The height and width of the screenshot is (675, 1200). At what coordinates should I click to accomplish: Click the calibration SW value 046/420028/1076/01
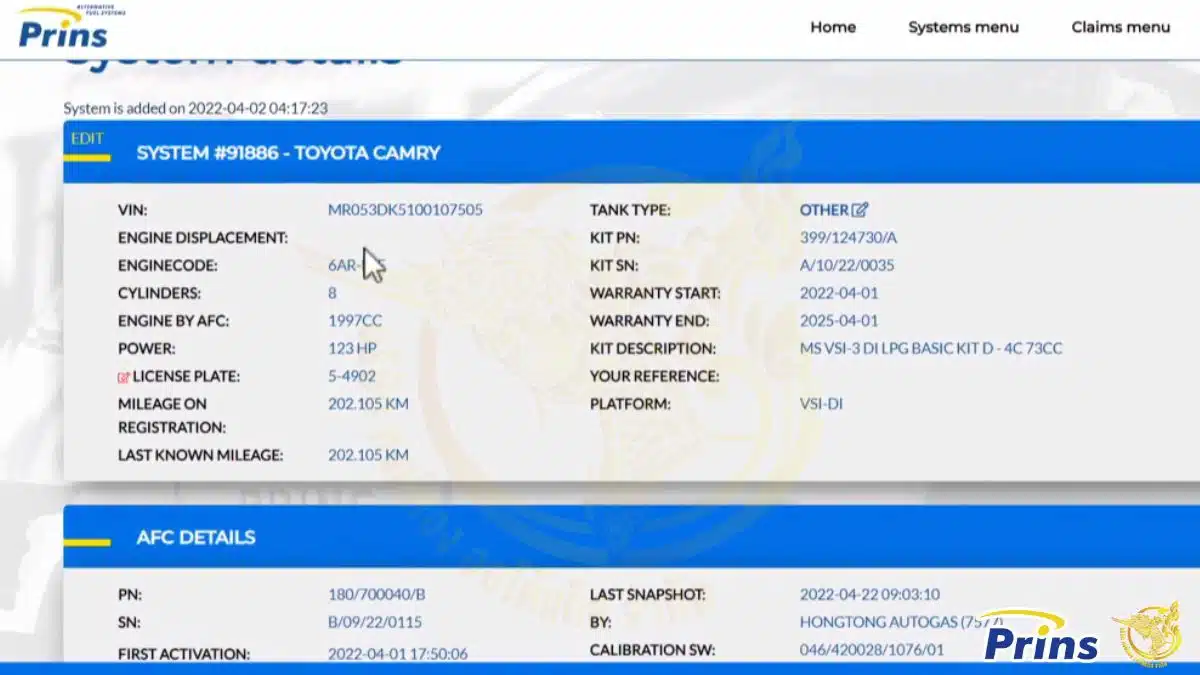coord(872,650)
